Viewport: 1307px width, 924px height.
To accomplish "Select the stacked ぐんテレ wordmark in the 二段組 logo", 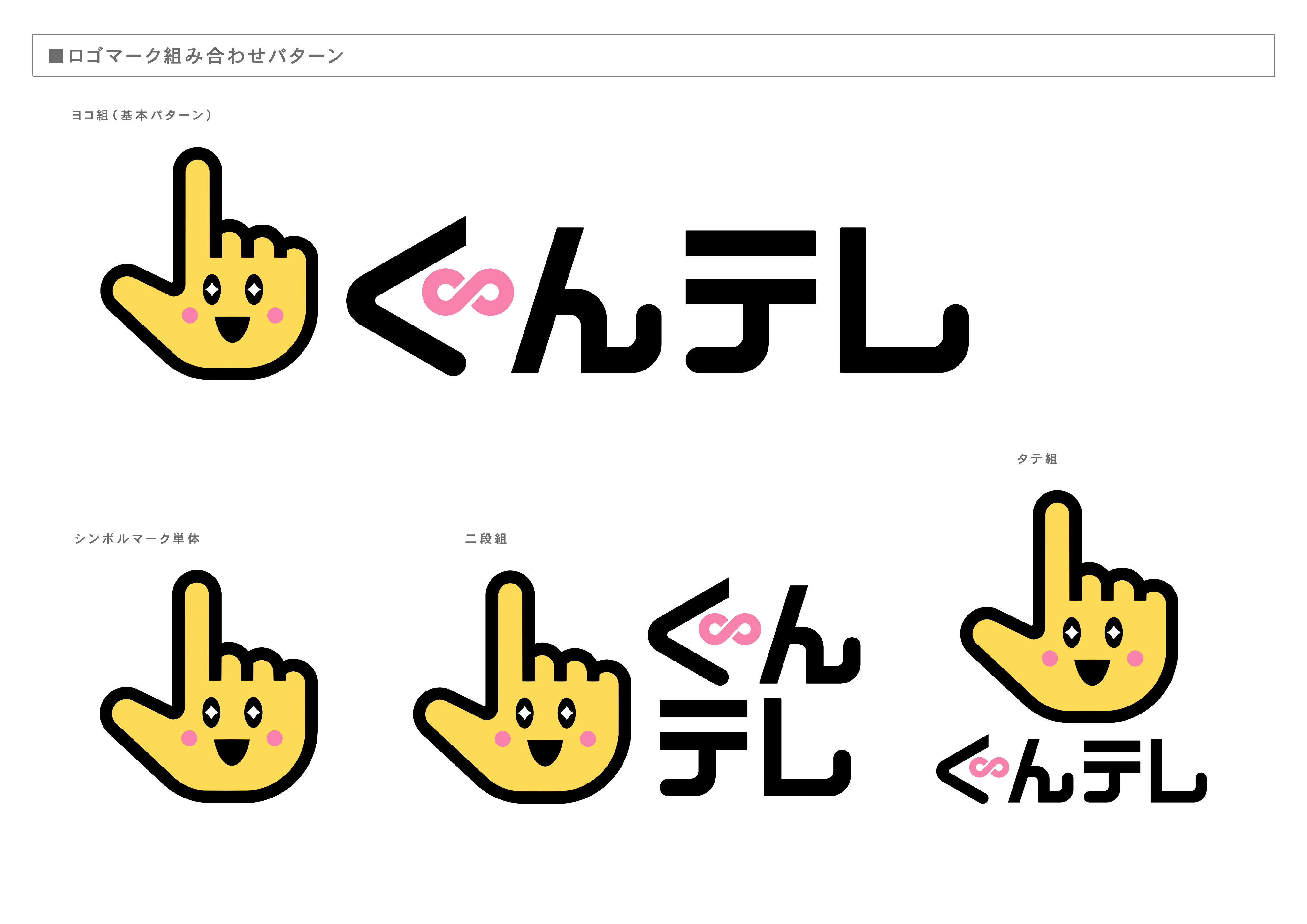I will [754, 687].
